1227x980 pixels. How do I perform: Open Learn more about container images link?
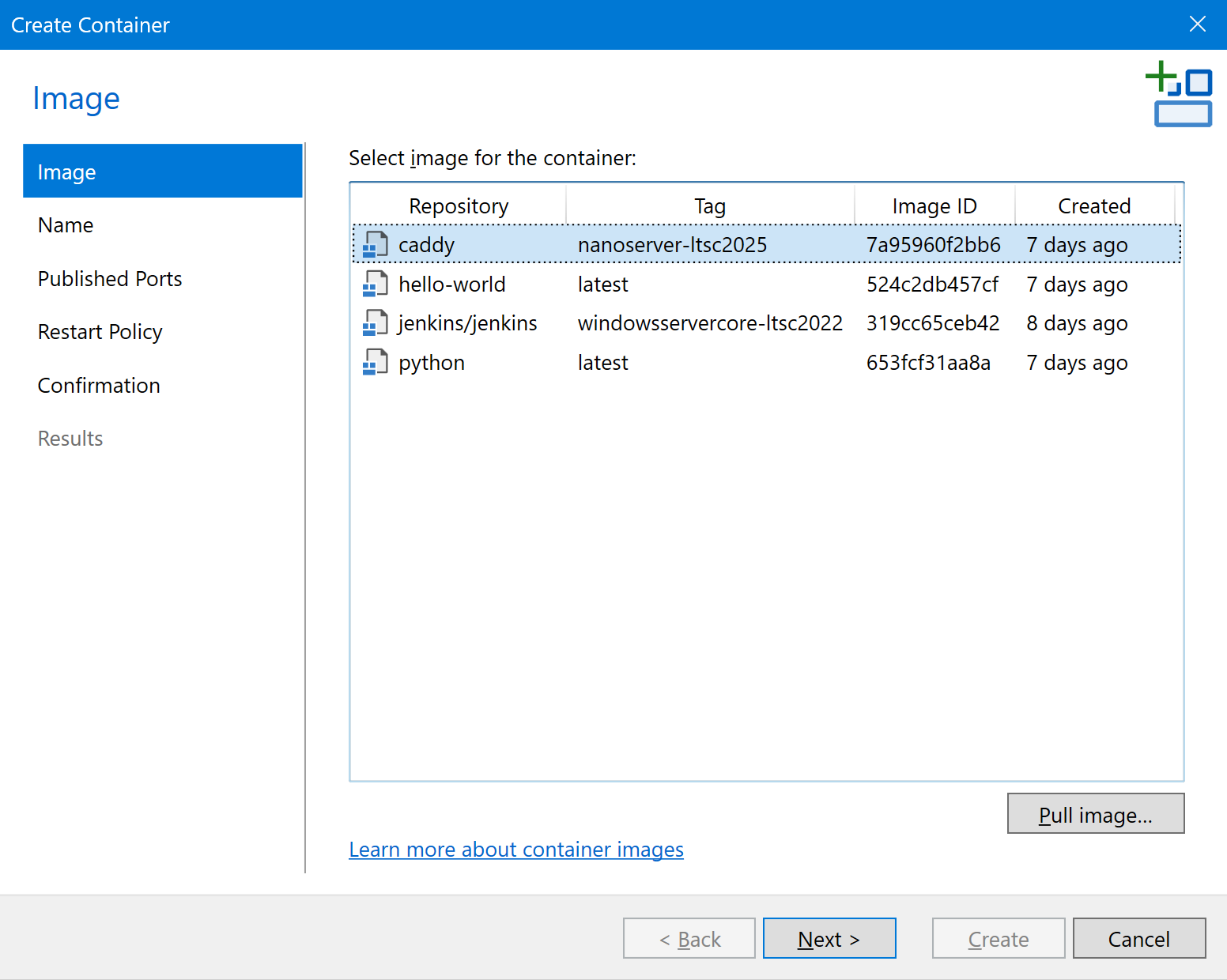click(516, 850)
